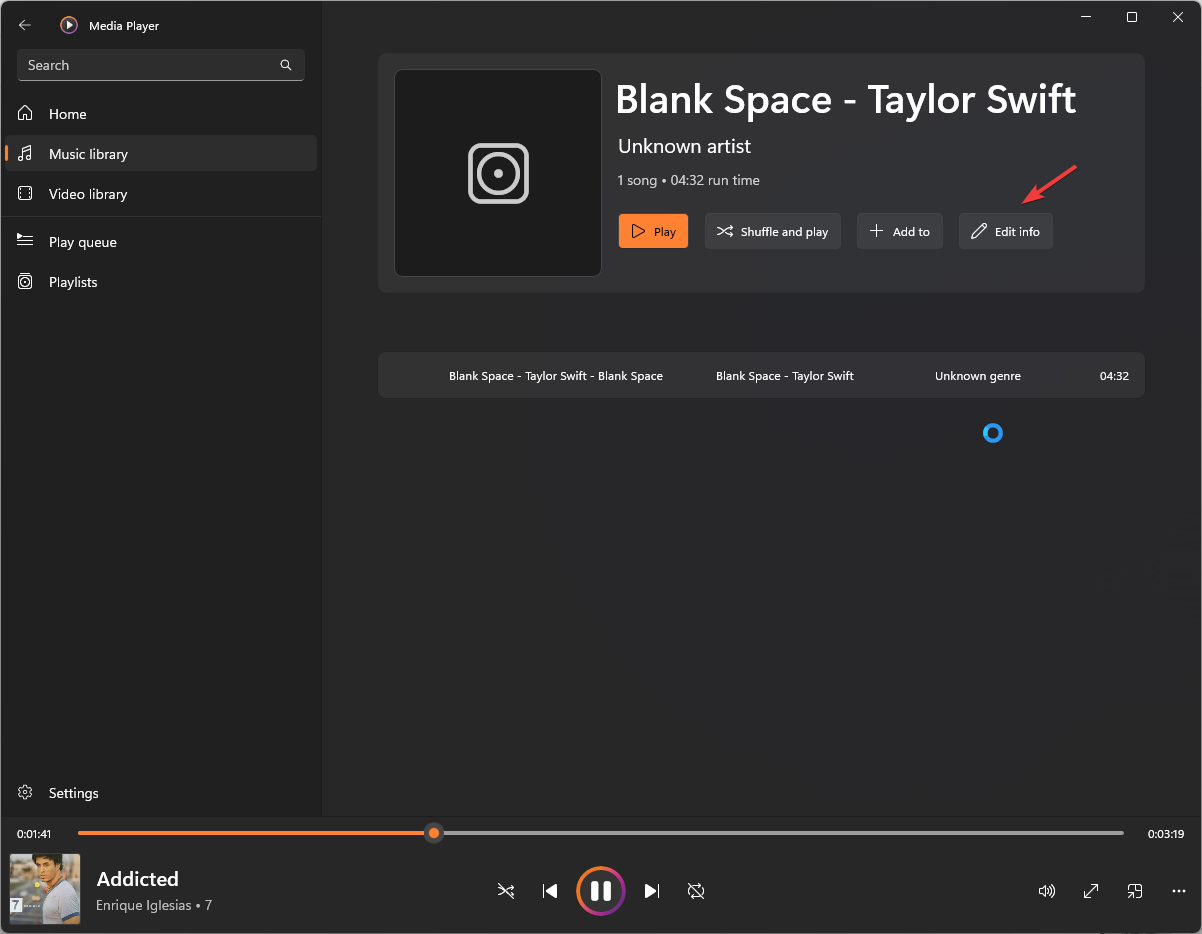The image size is (1202, 934).
Task: Click the back arrow icon
Action: (x=25, y=25)
